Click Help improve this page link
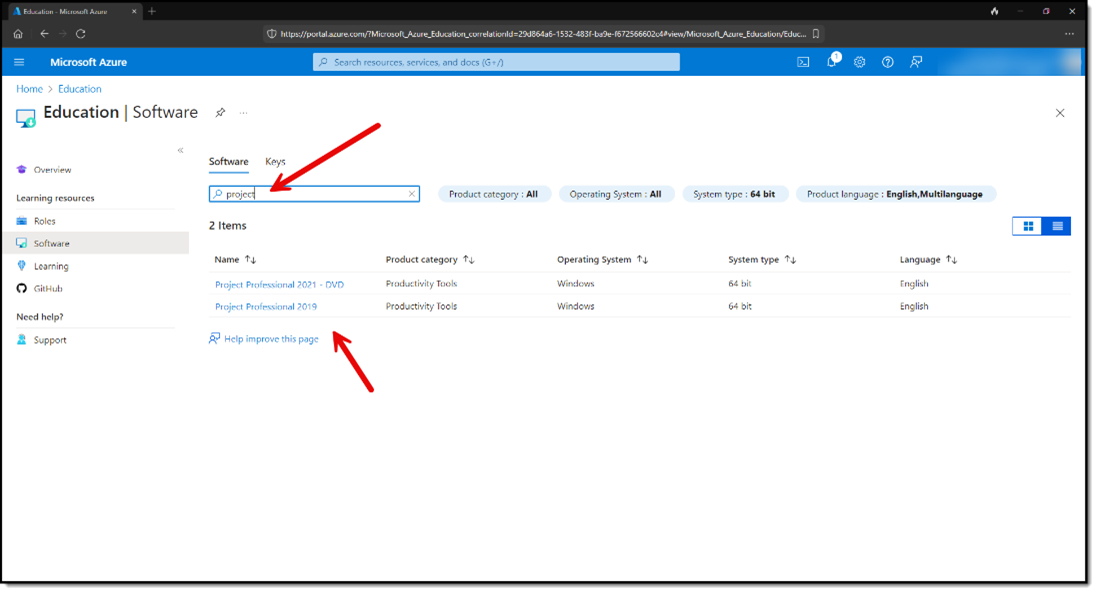 click(x=270, y=339)
